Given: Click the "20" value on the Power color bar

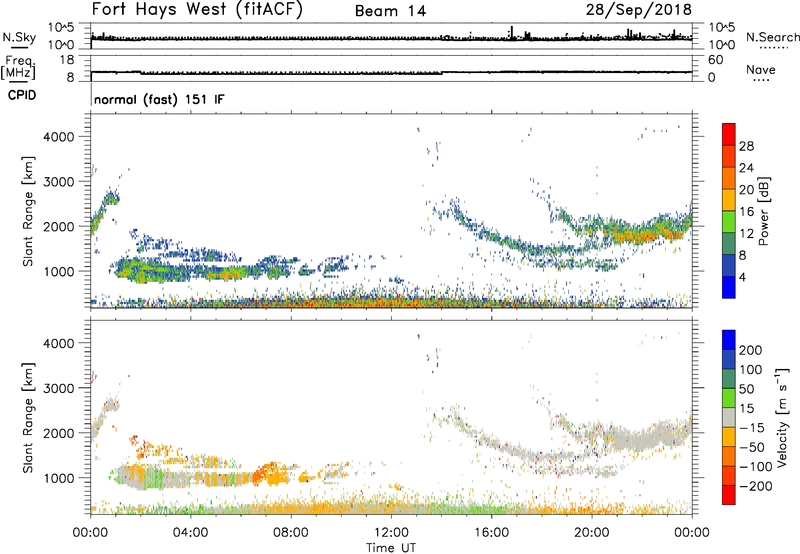Looking at the screenshot, I should pos(746,190).
